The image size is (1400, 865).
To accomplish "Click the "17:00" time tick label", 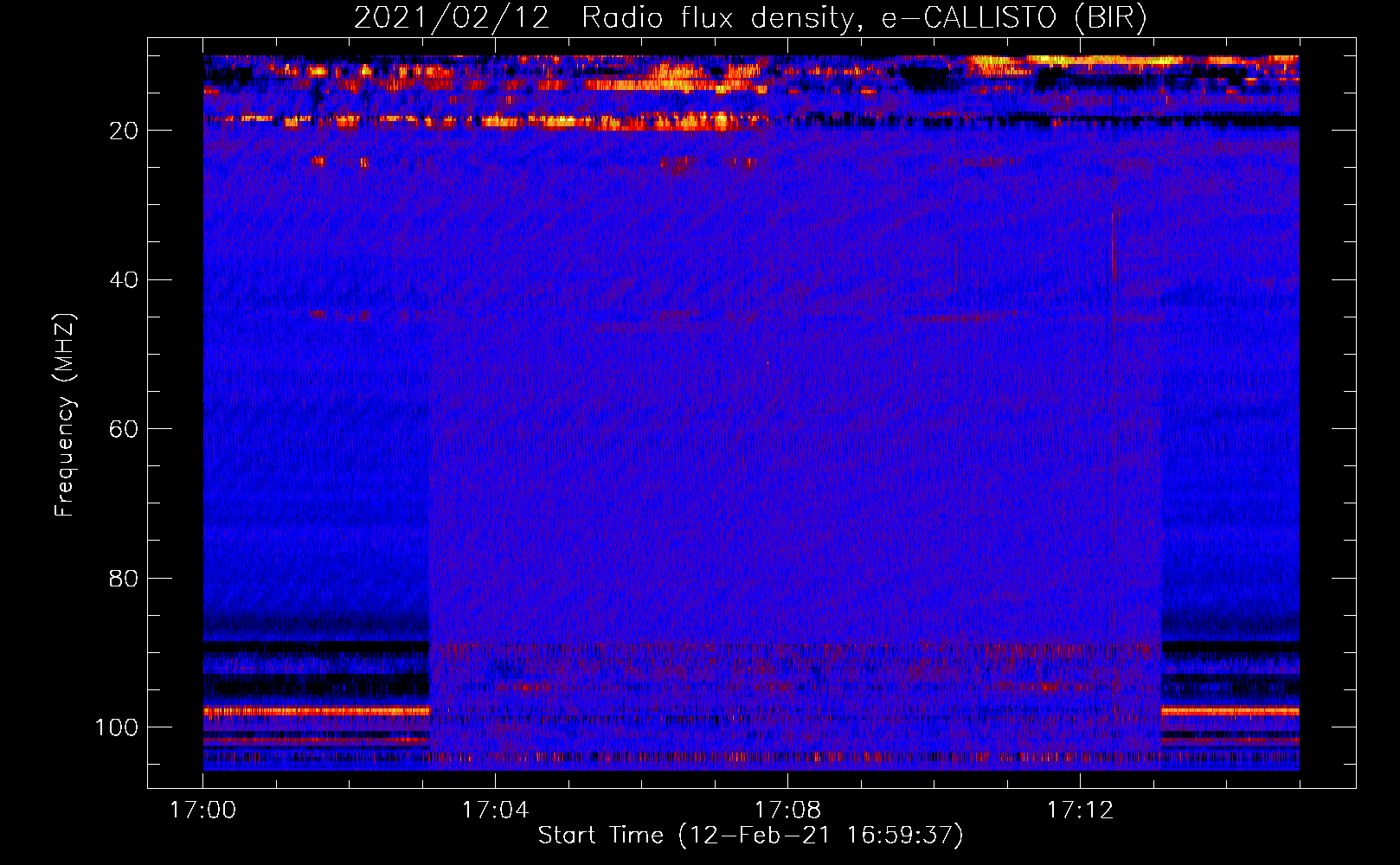I will click(x=202, y=811).
